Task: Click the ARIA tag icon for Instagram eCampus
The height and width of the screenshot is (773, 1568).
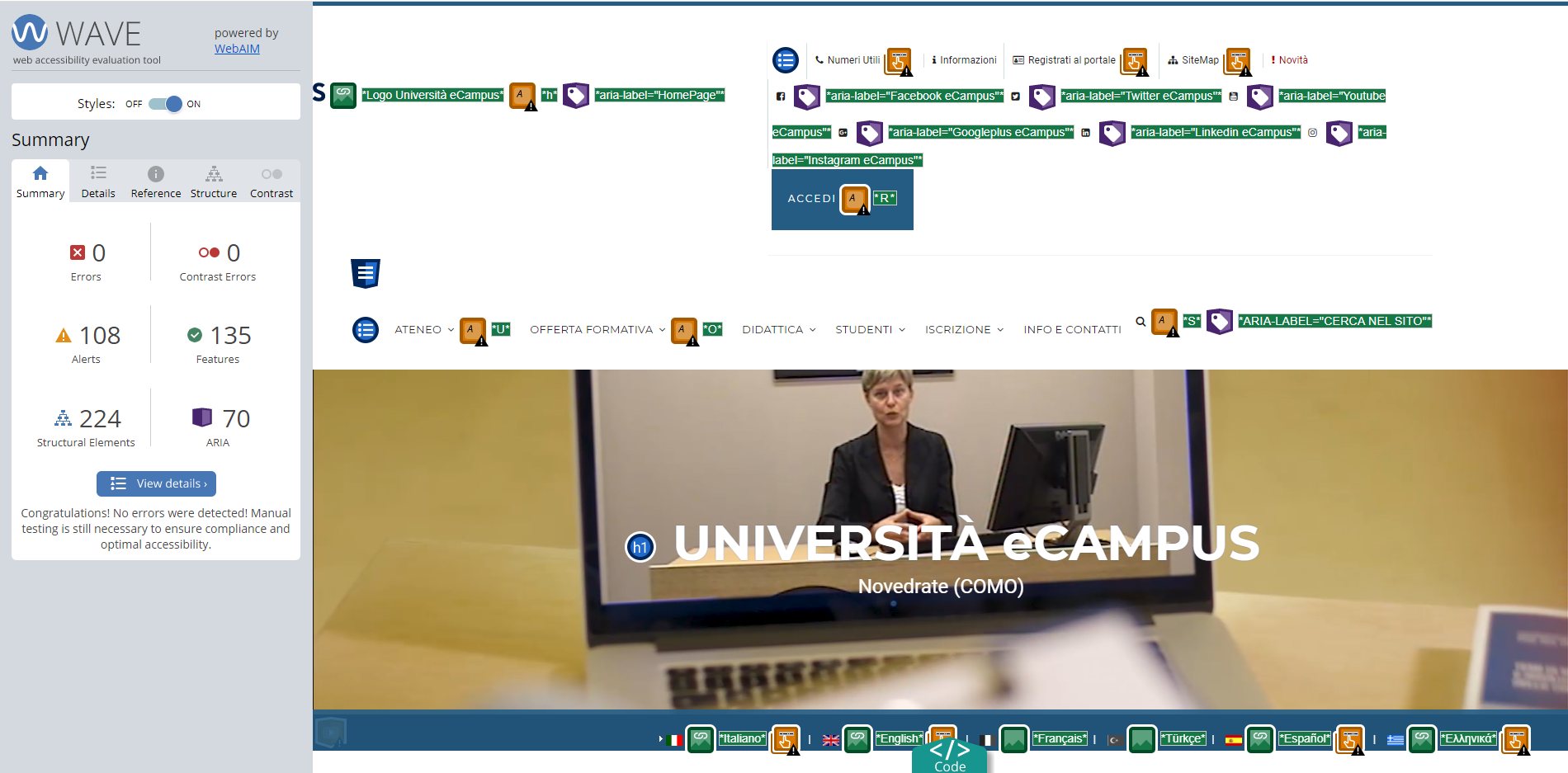Action: click(x=1339, y=133)
